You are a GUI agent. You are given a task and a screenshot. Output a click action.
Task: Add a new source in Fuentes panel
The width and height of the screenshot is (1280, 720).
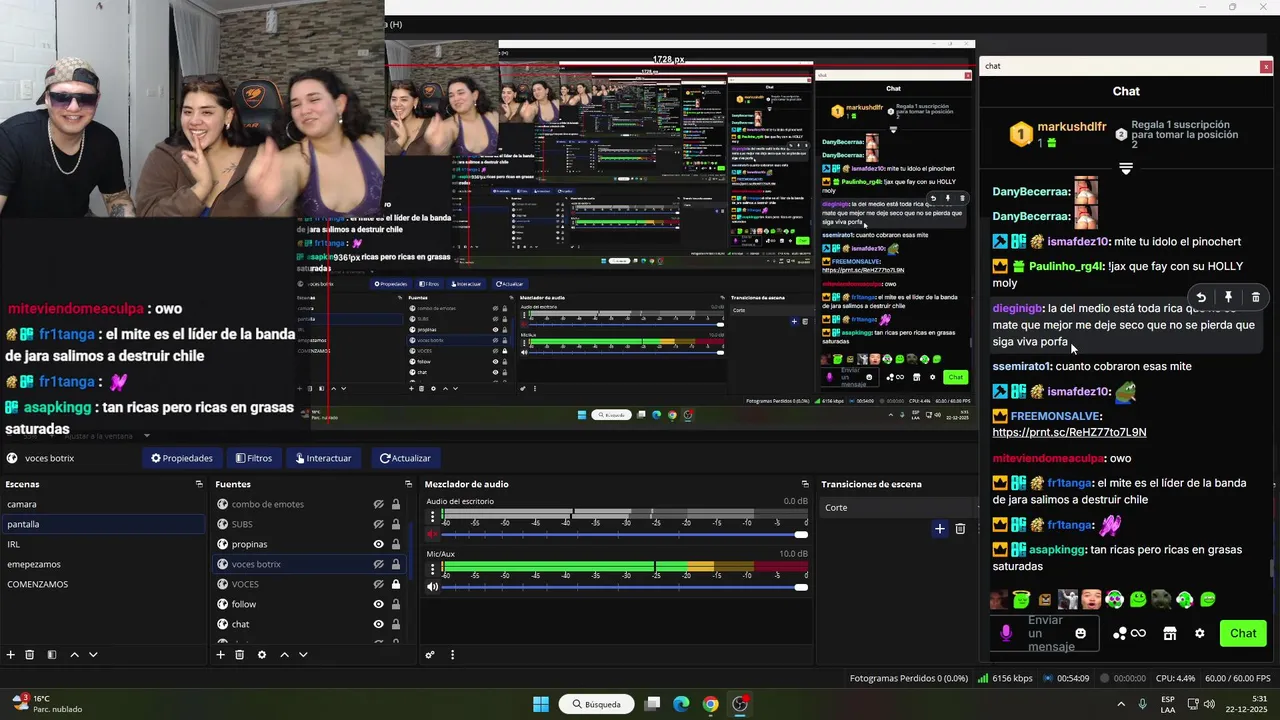coord(220,655)
